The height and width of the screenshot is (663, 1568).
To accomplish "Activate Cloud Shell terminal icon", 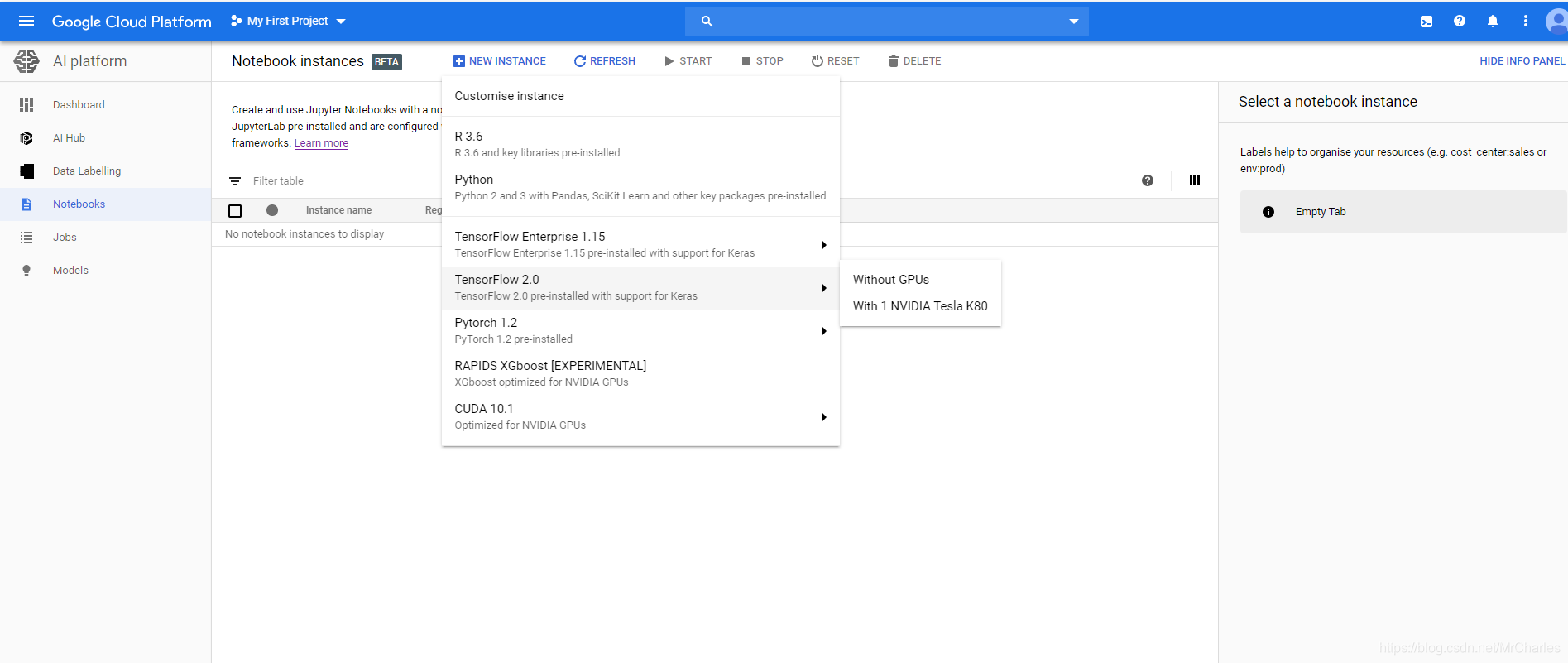I will 1427,22.
